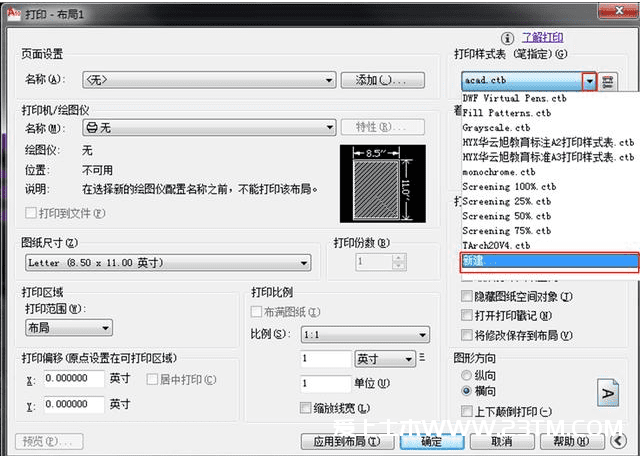
Task: Confirm printing with the 确定 button
Action: (432, 441)
